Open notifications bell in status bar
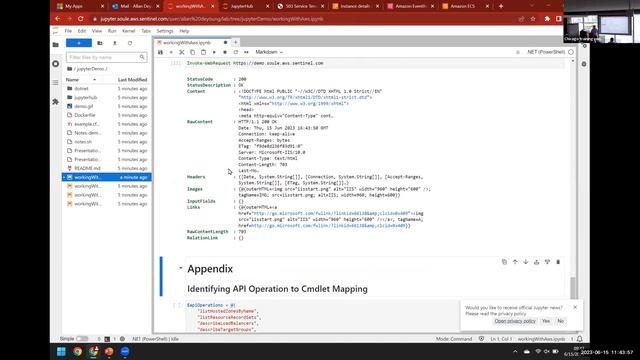 click(580, 339)
